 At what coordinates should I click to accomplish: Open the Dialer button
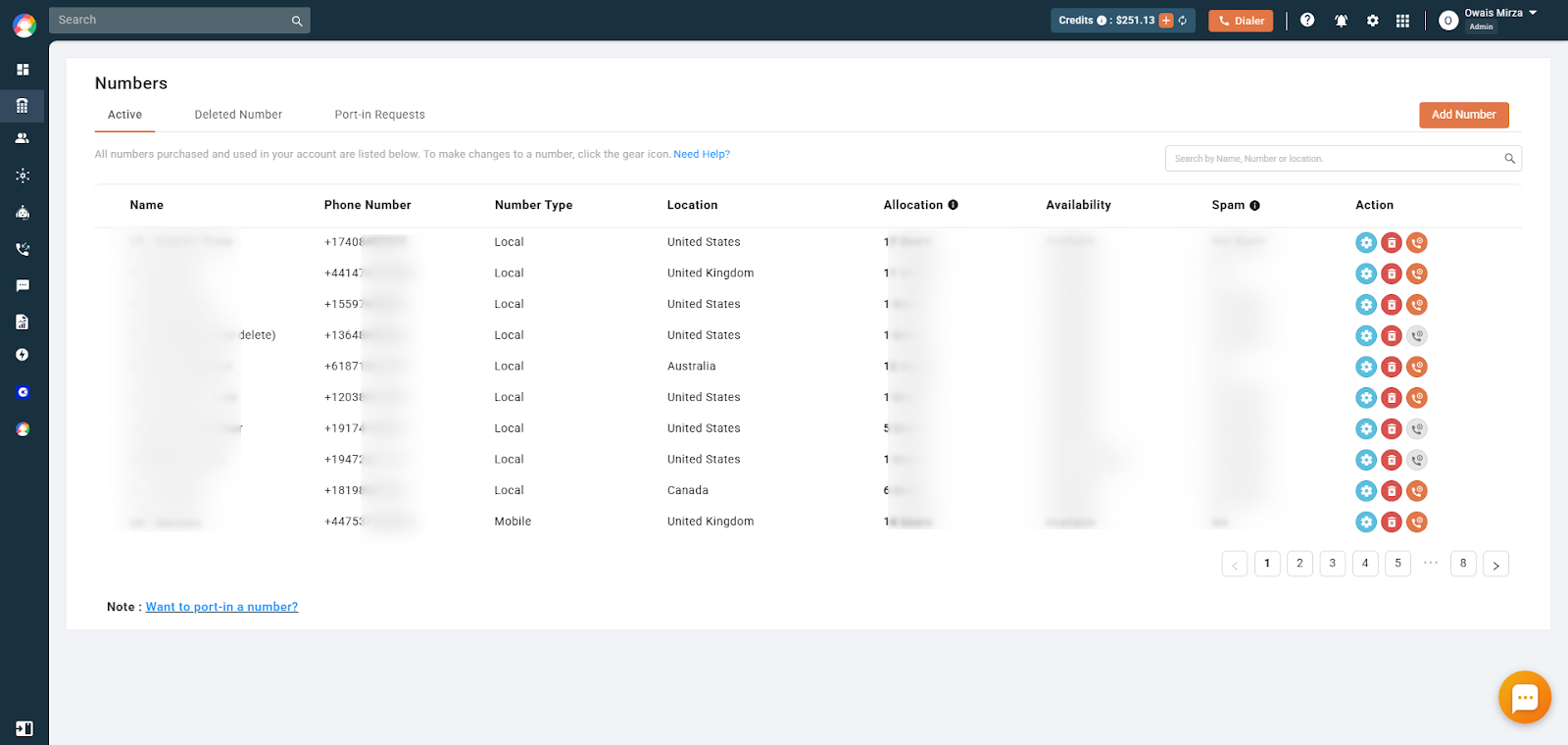[1241, 21]
